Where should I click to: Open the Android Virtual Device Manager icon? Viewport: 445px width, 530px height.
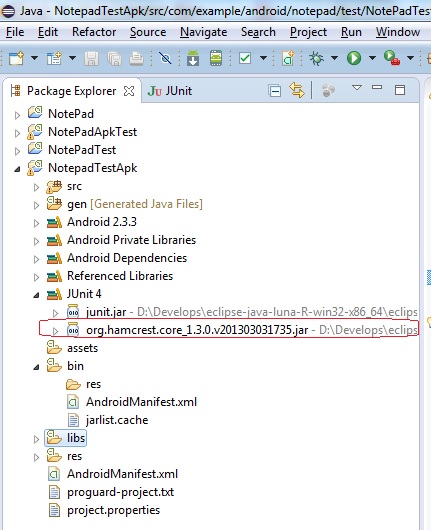(x=216, y=58)
